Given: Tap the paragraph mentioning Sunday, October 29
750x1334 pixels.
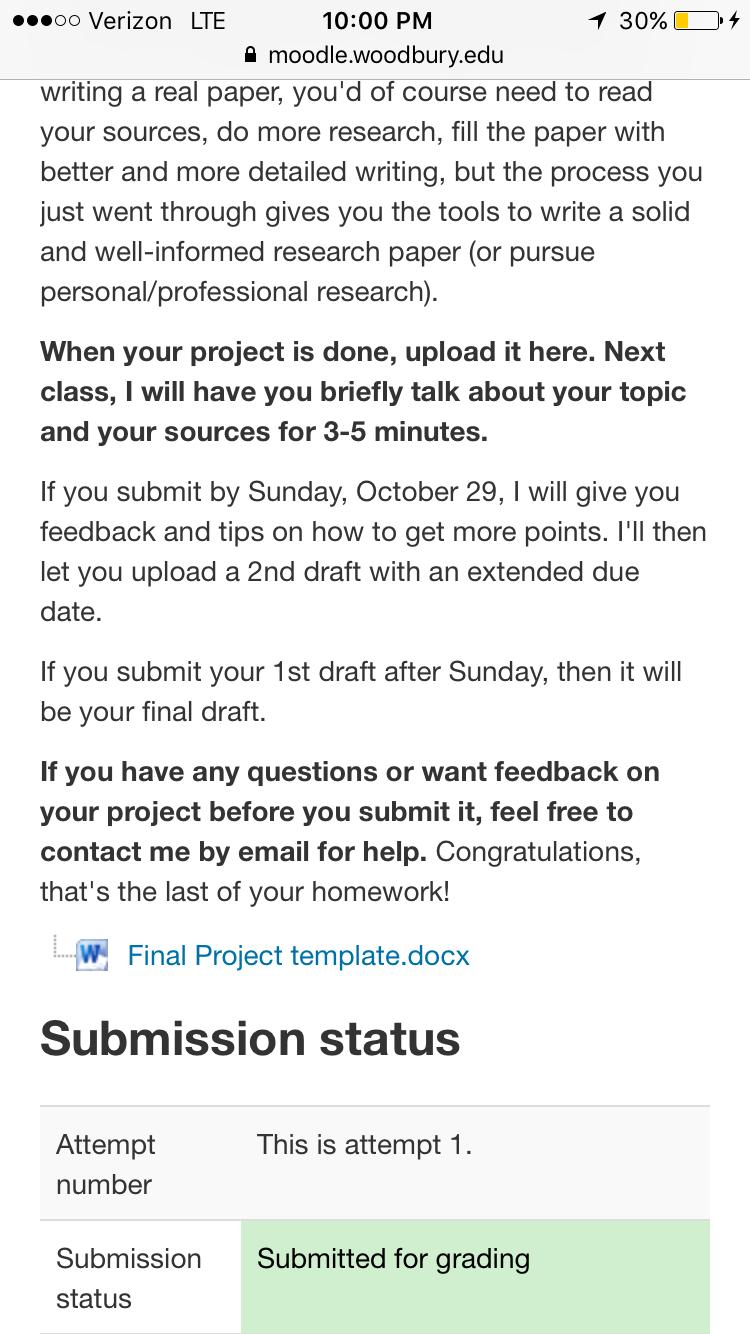Looking at the screenshot, I should pos(373,552).
